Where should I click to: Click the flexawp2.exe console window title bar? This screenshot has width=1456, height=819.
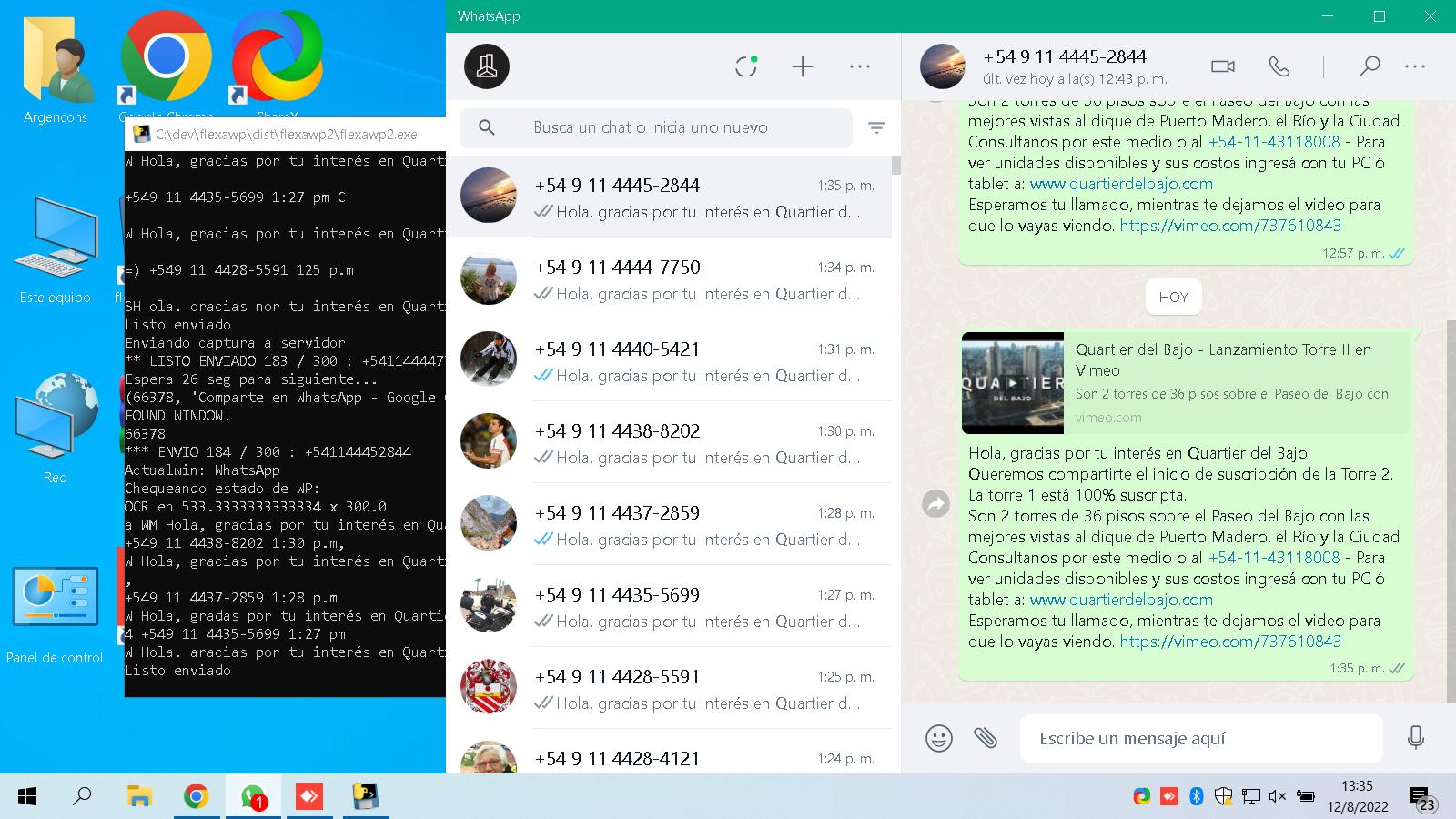286,135
